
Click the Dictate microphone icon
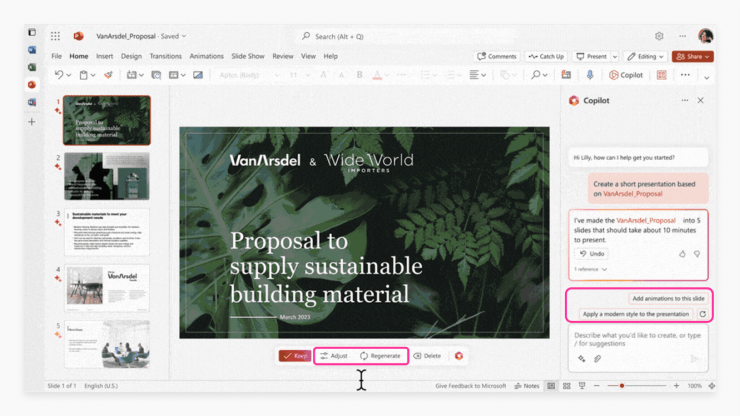pyautogui.click(x=589, y=75)
